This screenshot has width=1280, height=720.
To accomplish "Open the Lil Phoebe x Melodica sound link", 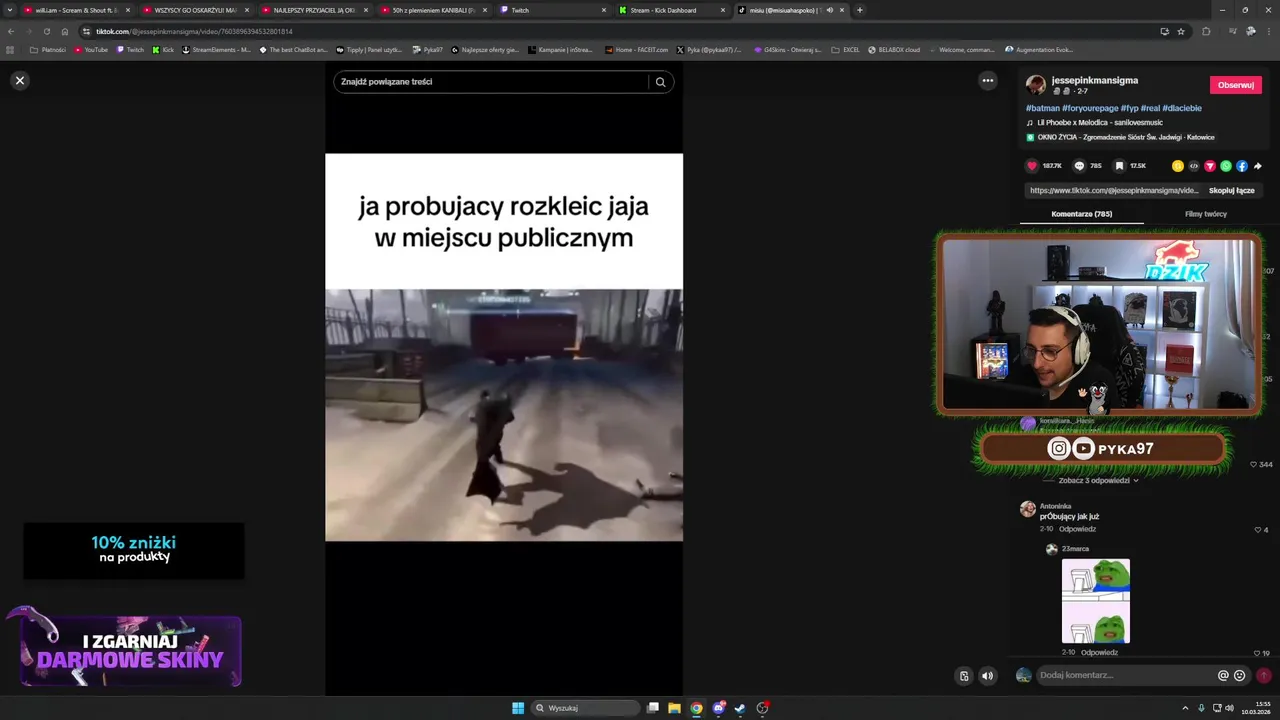I will [1099, 123].
